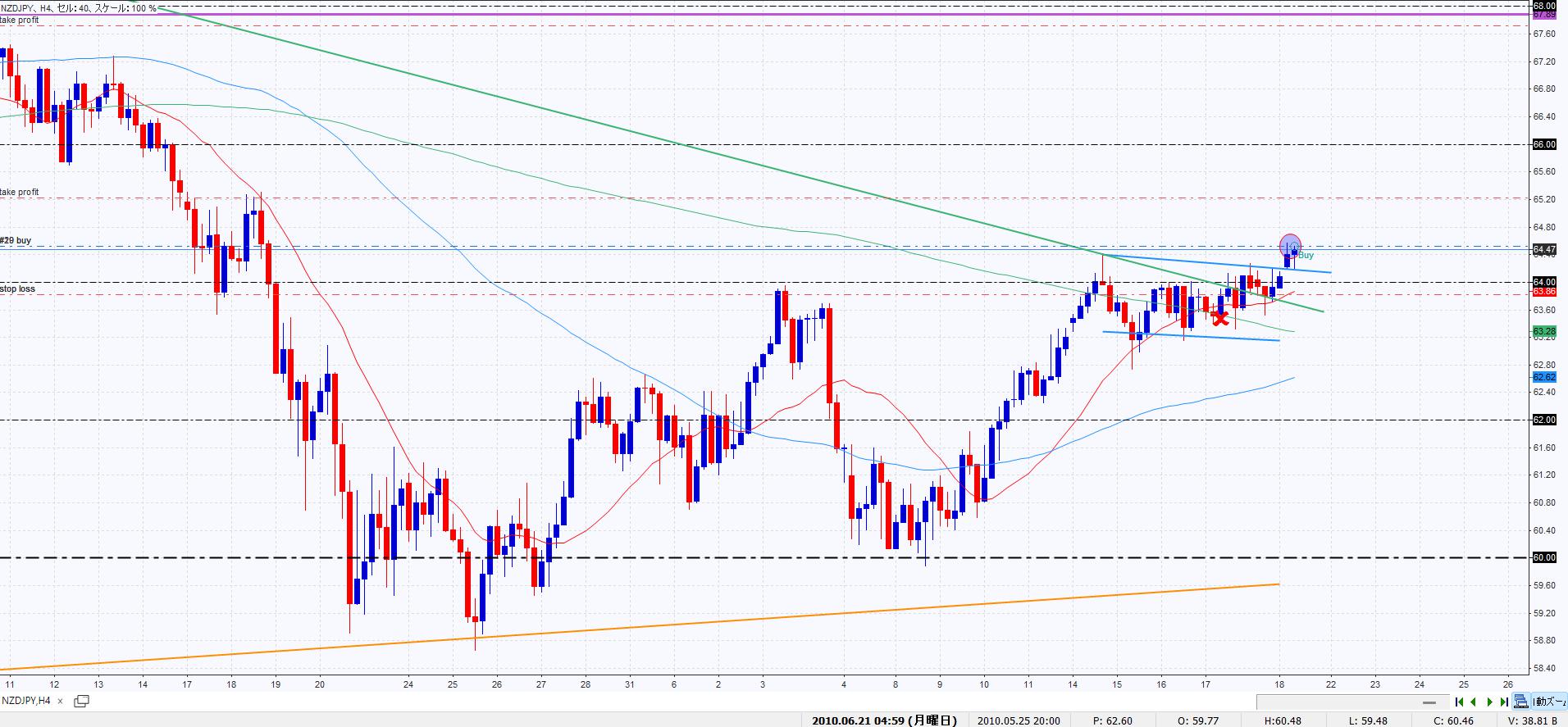Viewport: 1568px width, 727px height.
Task: Click the red X marker on chart
Action: coord(1219,318)
